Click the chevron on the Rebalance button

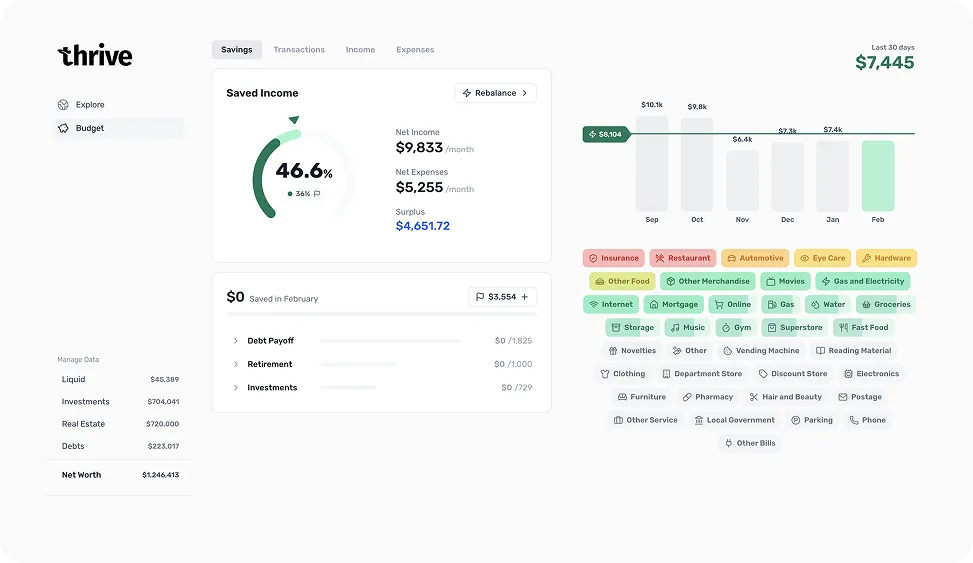coord(525,93)
